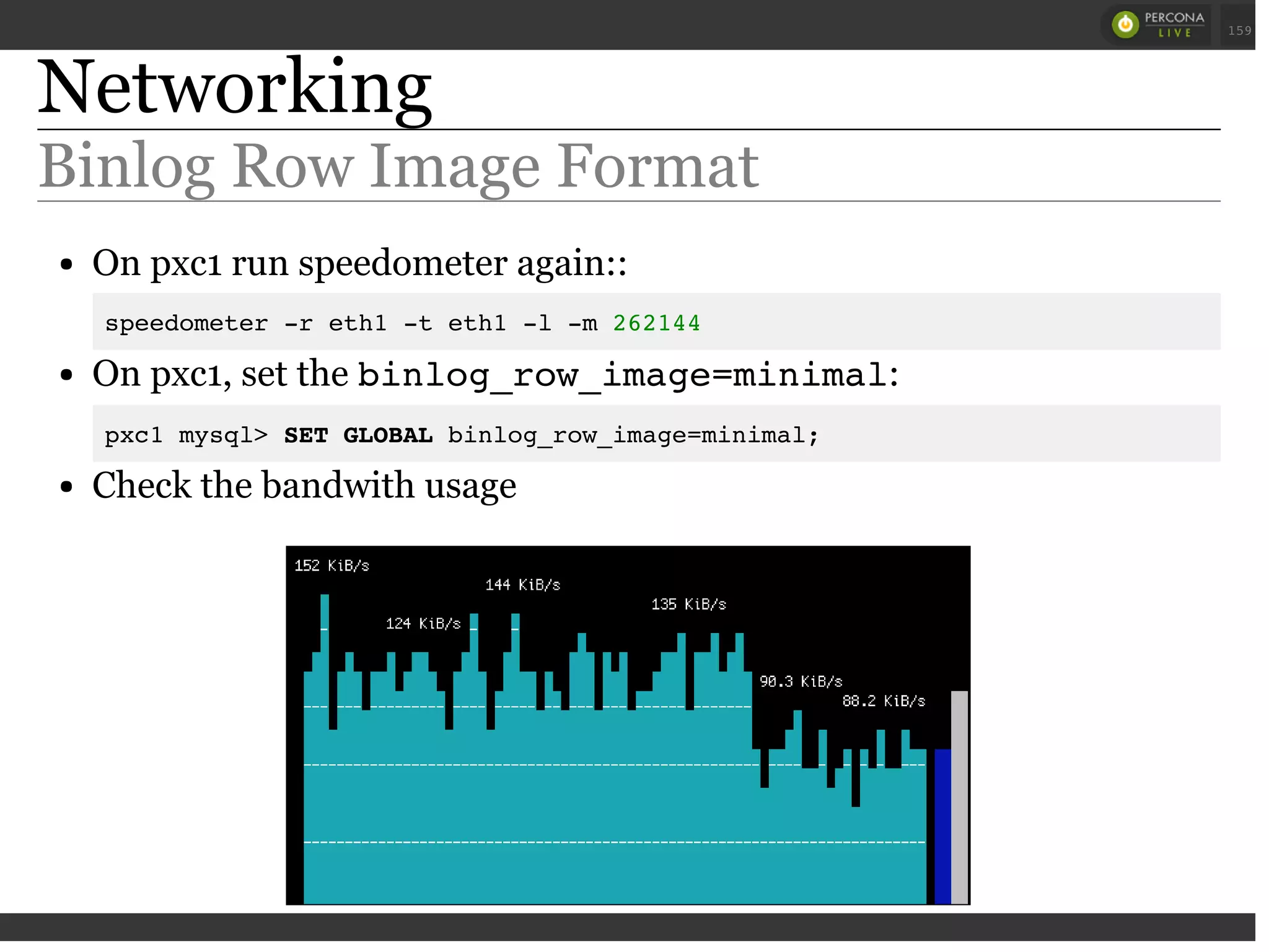This screenshot has width=1269, height=952.
Task: Click the 135 KiB/s graph label
Action: pyautogui.click(x=688, y=604)
